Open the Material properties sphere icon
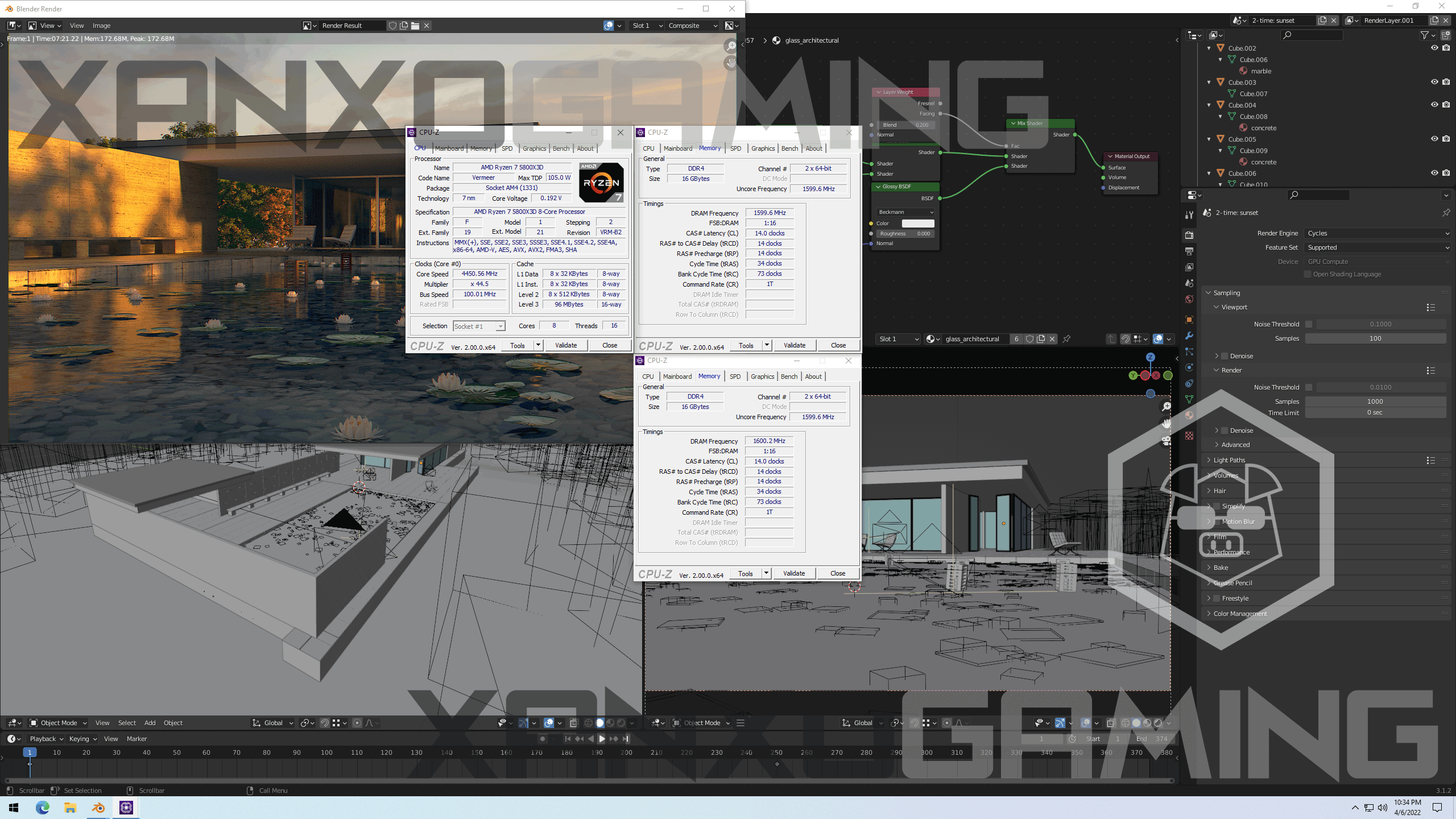The height and width of the screenshot is (819, 1456). tap(1189, 415)
